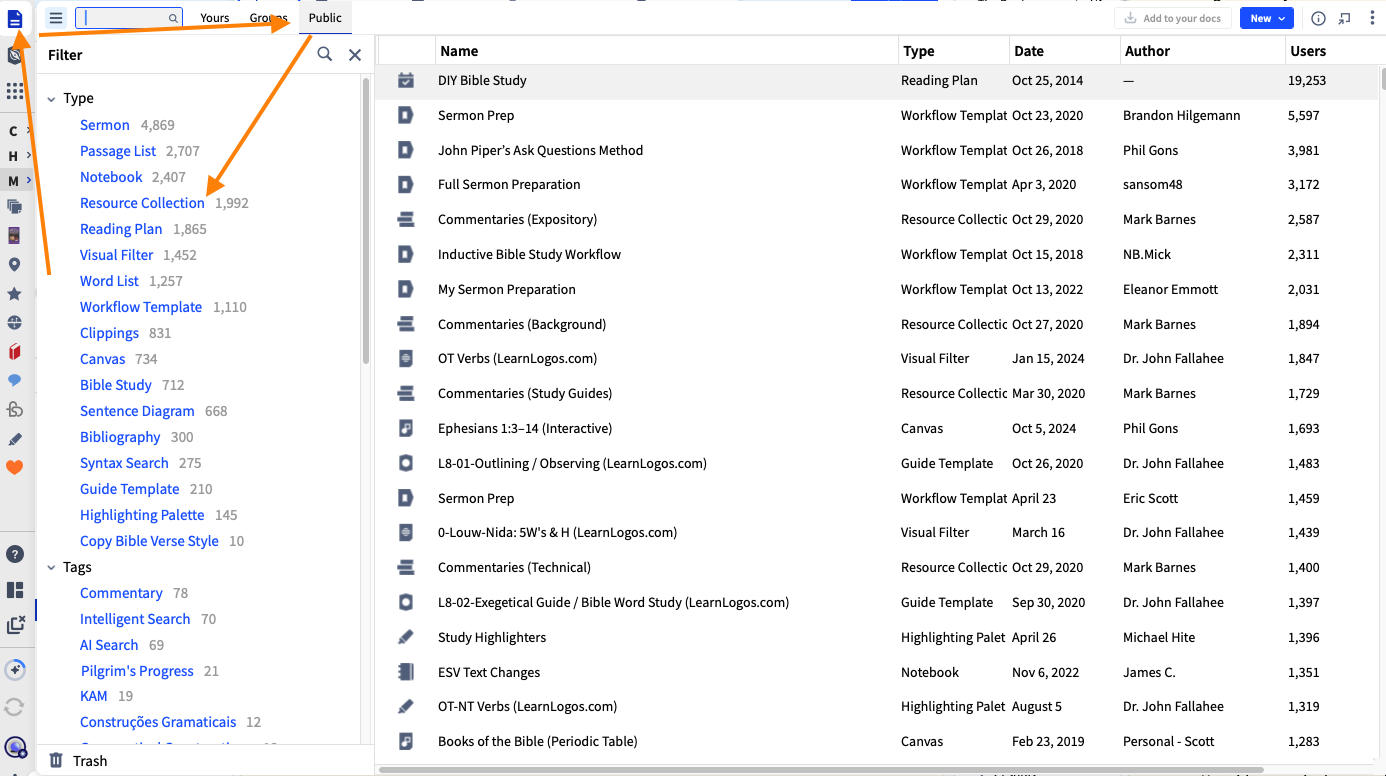
Task: Sort by the Users column header
Action: 1333,51
